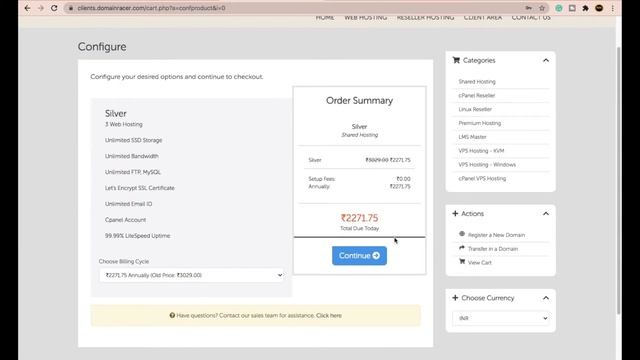This screenshot has width=640, height=360.
Task: Click the question mark icon in help banner
Action: (x=172, y=315)
